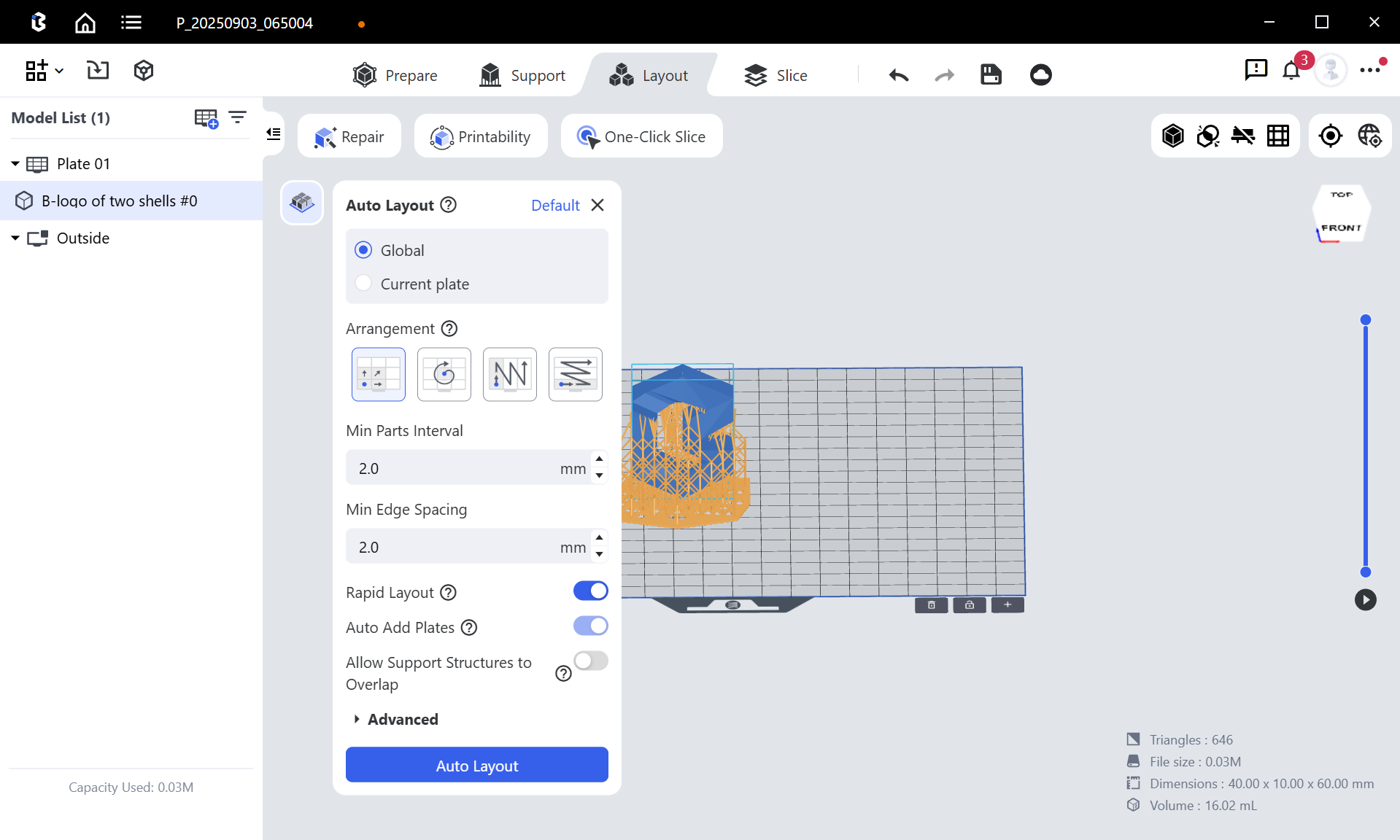The width and height of the screenshot is (1400, 840).
Task: Click the lock icon below plate
Action: coord(969,604)
